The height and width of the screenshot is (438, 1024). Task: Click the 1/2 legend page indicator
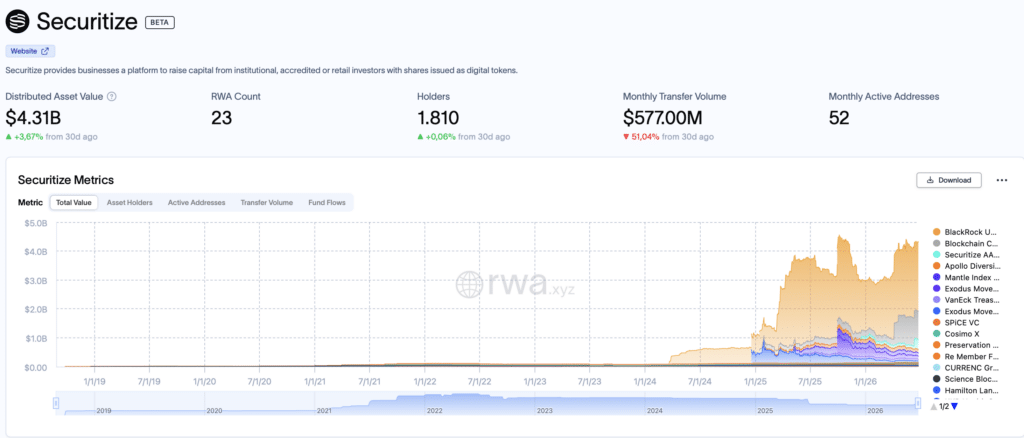(x=944, y=407)
